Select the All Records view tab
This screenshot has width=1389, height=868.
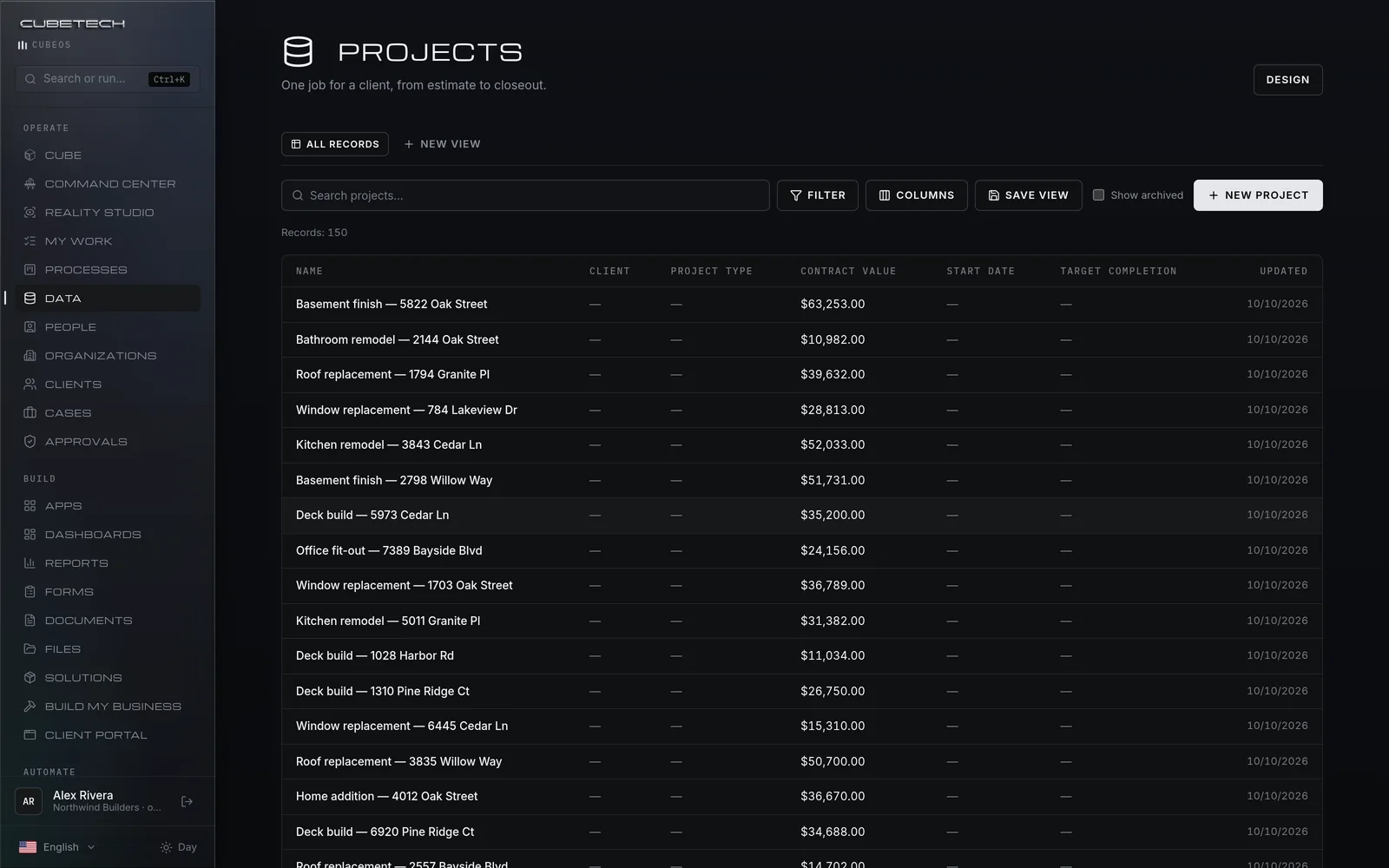point(335,144)
